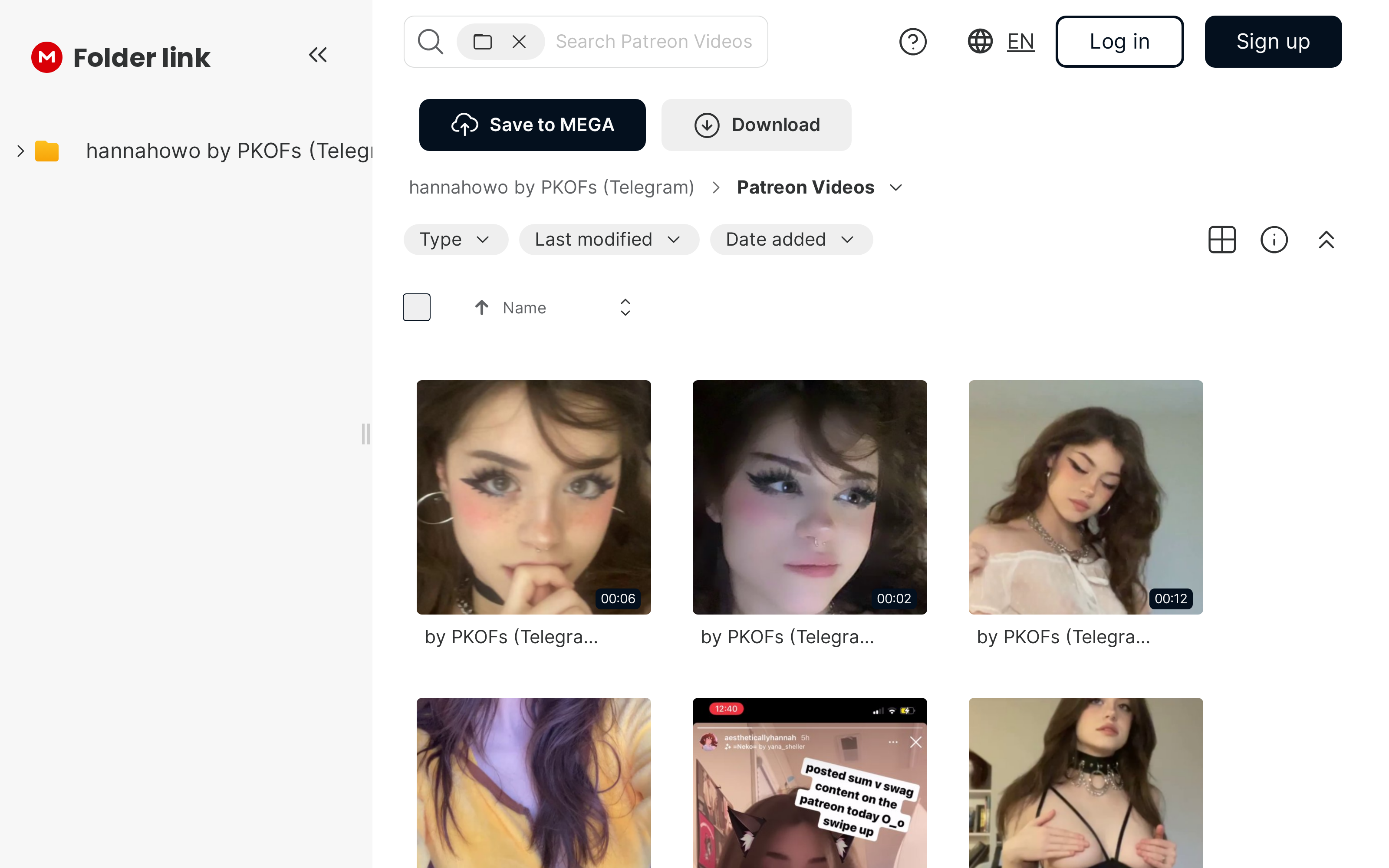Click the search magnifier icon
This screenshot has width=1389, height=868.
pyautogui.click(x=430, y=41)
